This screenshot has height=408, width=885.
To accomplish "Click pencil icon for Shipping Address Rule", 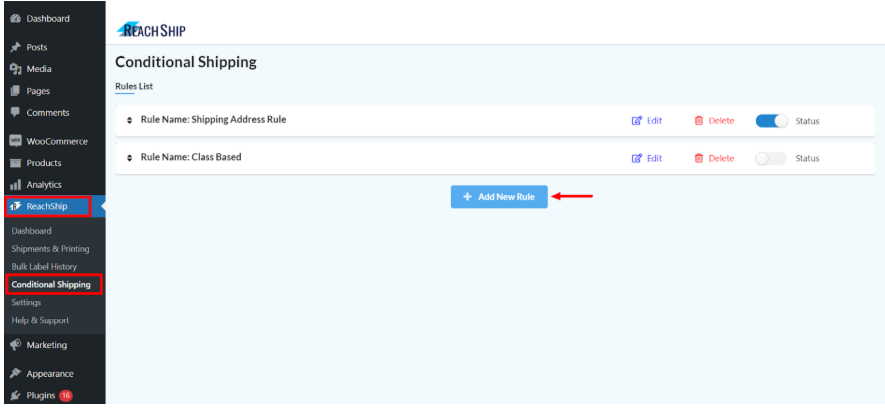I will coord(637,121).
